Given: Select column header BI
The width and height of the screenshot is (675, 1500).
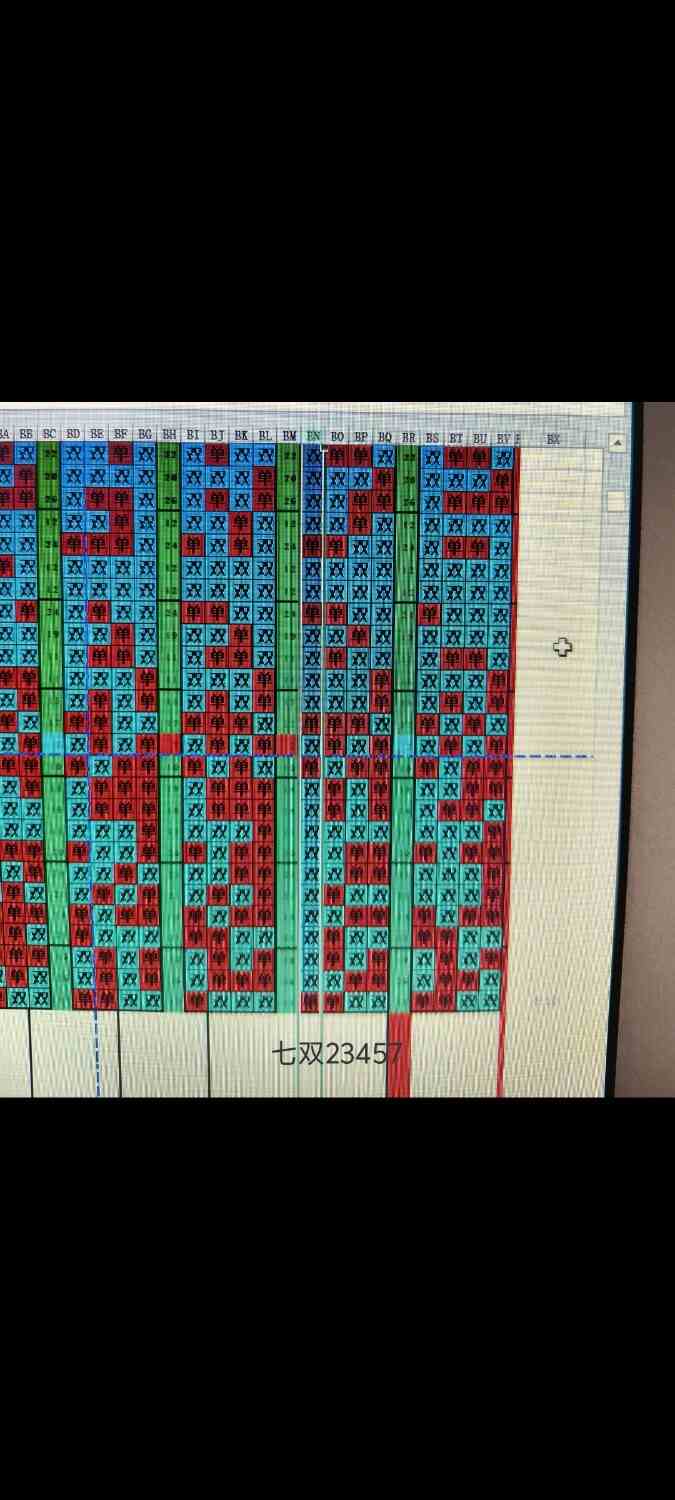Looking at the screenshot, I should (193, 435).
